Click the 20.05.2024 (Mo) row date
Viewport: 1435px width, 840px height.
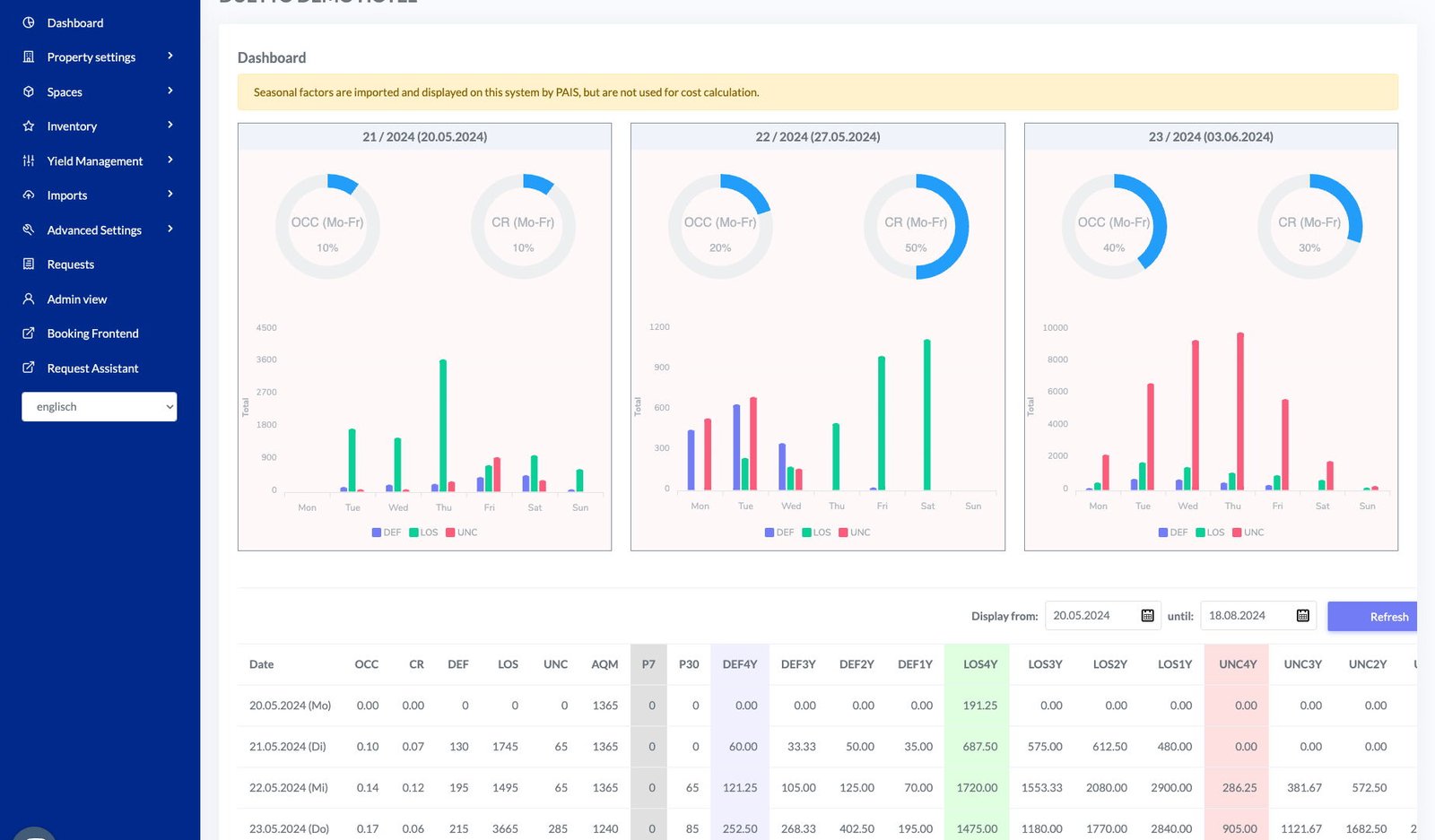point(291,706)
